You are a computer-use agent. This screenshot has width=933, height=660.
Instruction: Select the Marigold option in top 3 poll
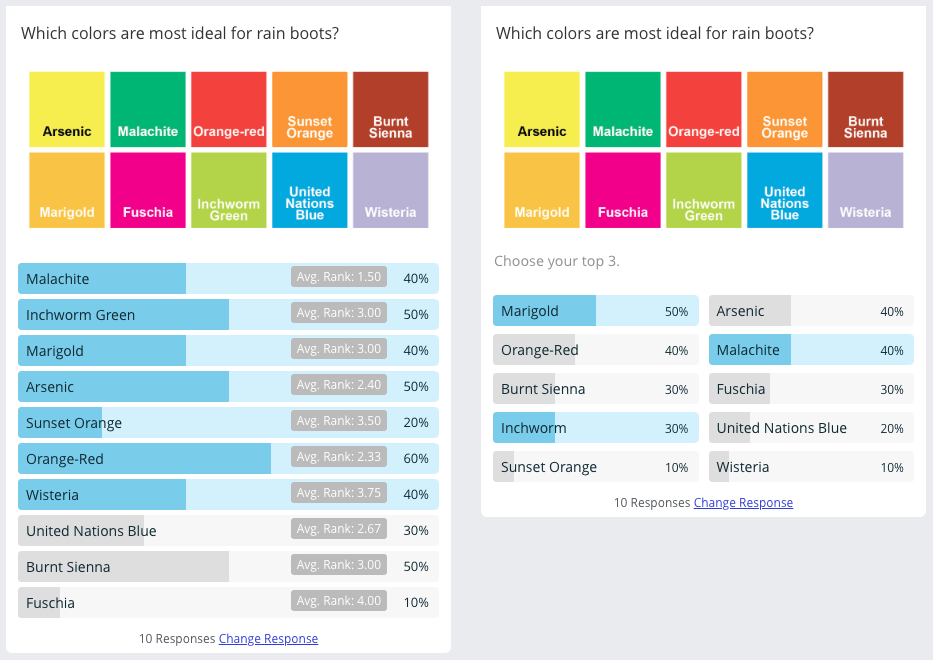[x=595, y=311]
